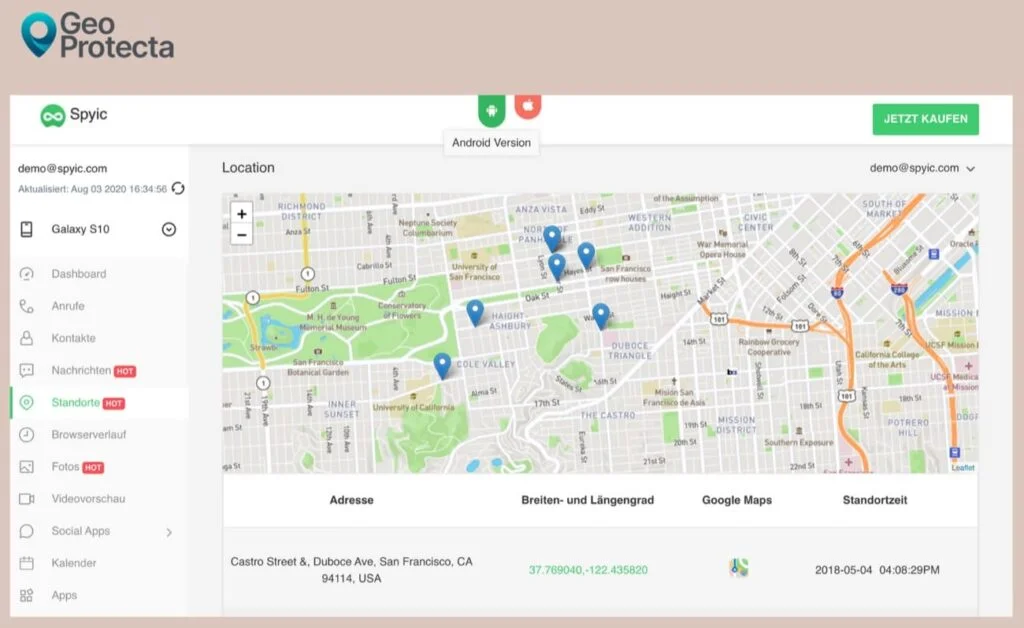Click the HOT badge next to Fotos
This screenshot has width=1024, height=628.
tap(93, 467)
